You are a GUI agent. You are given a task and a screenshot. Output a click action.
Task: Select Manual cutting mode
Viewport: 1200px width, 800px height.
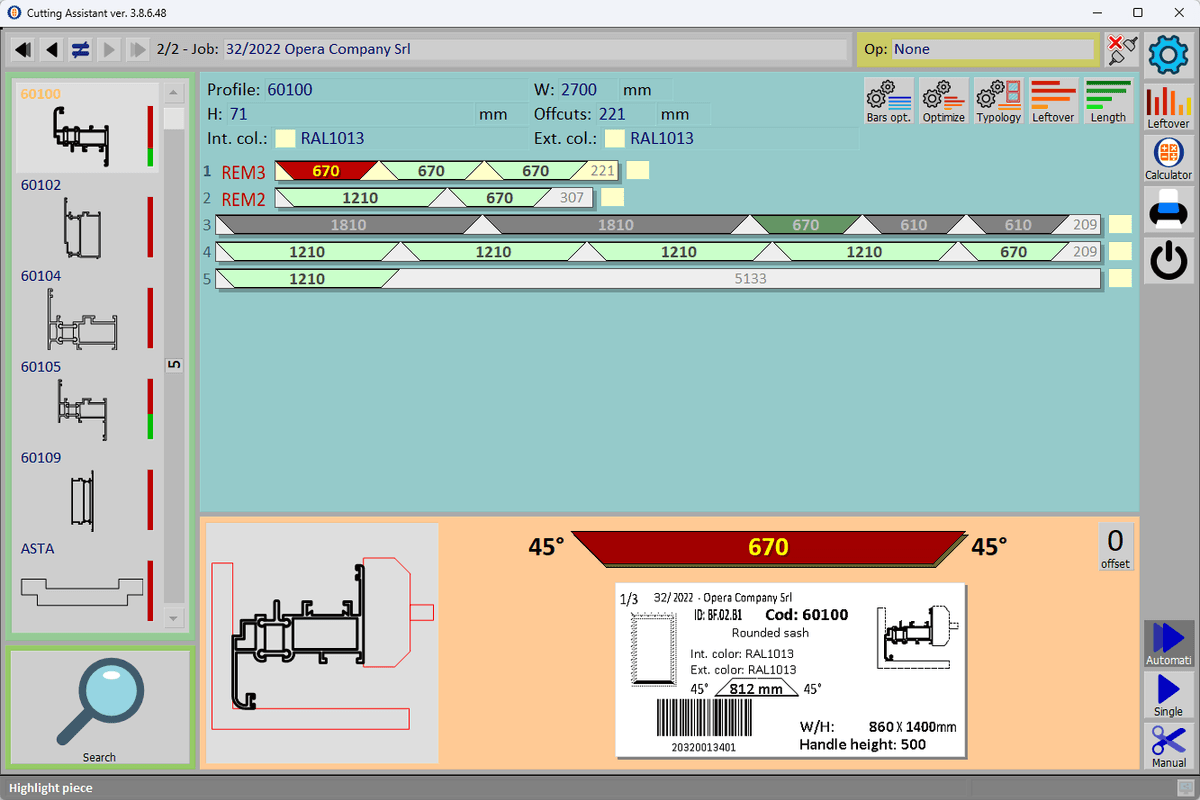click(x=1168, y=746)
